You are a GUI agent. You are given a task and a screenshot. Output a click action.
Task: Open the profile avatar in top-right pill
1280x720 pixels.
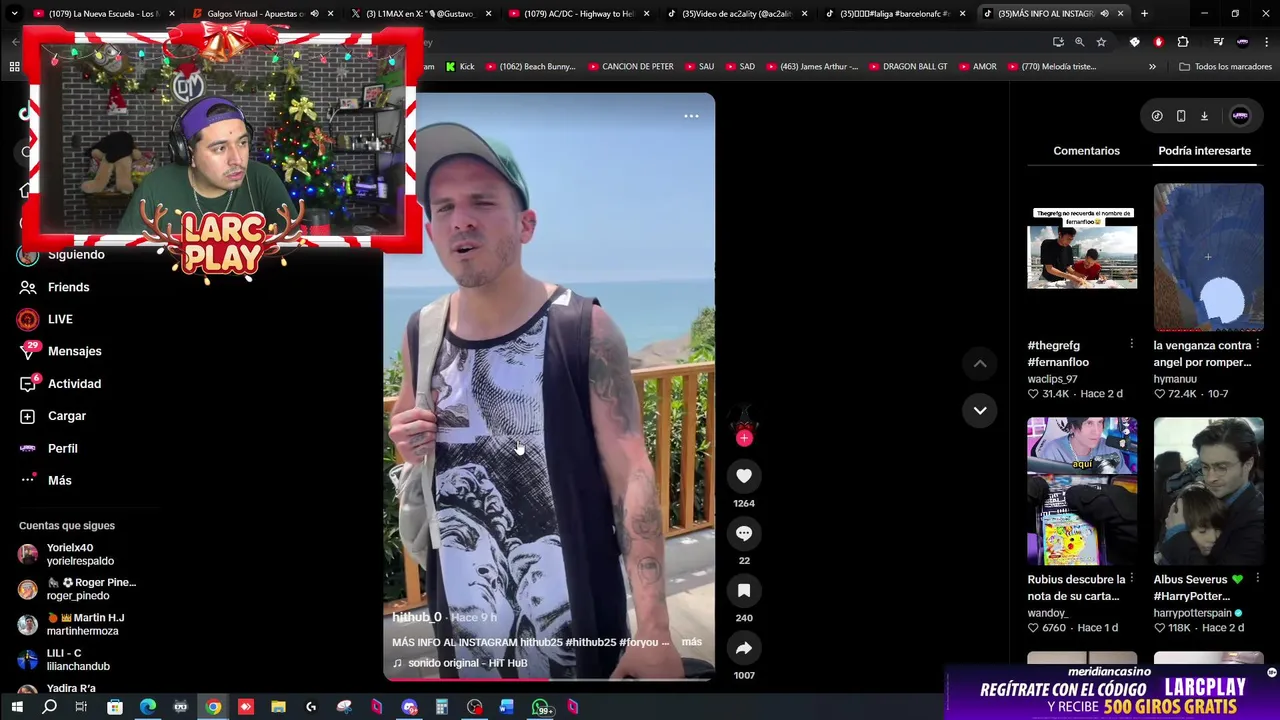pyautogui.click(x=1240, y=116)
